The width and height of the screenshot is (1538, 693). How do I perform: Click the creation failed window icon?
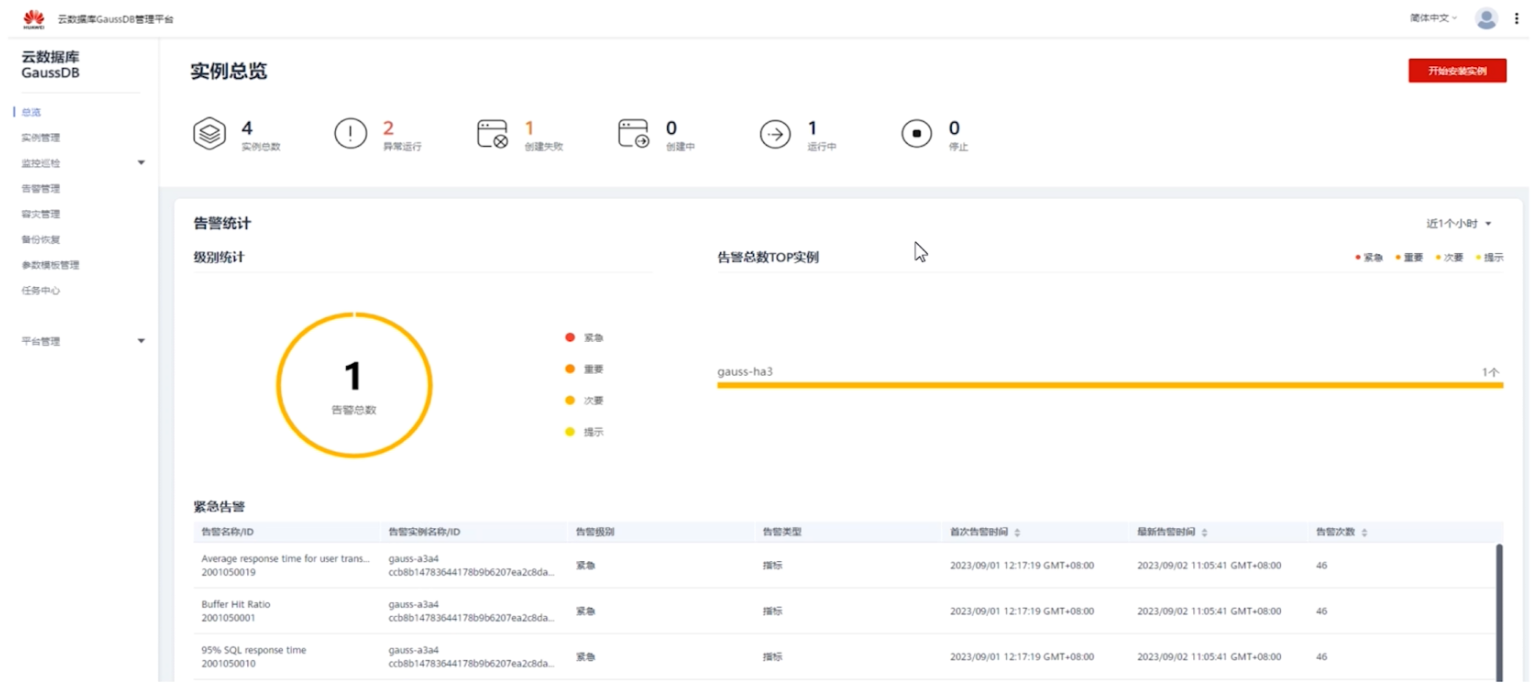click(492, 134)
